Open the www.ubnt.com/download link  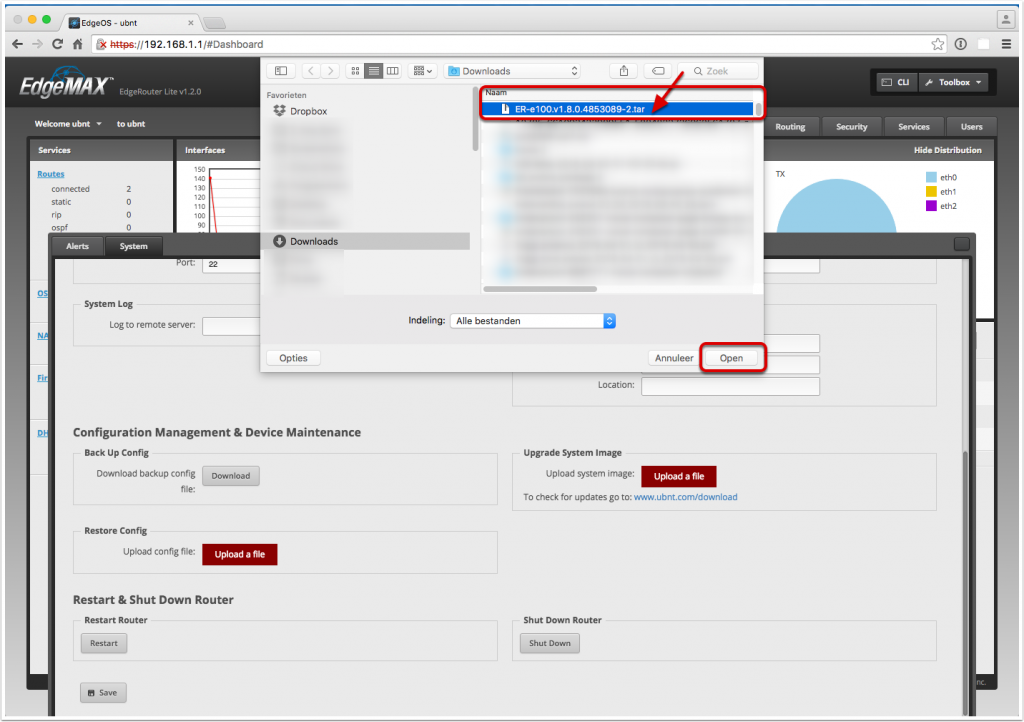686,497
